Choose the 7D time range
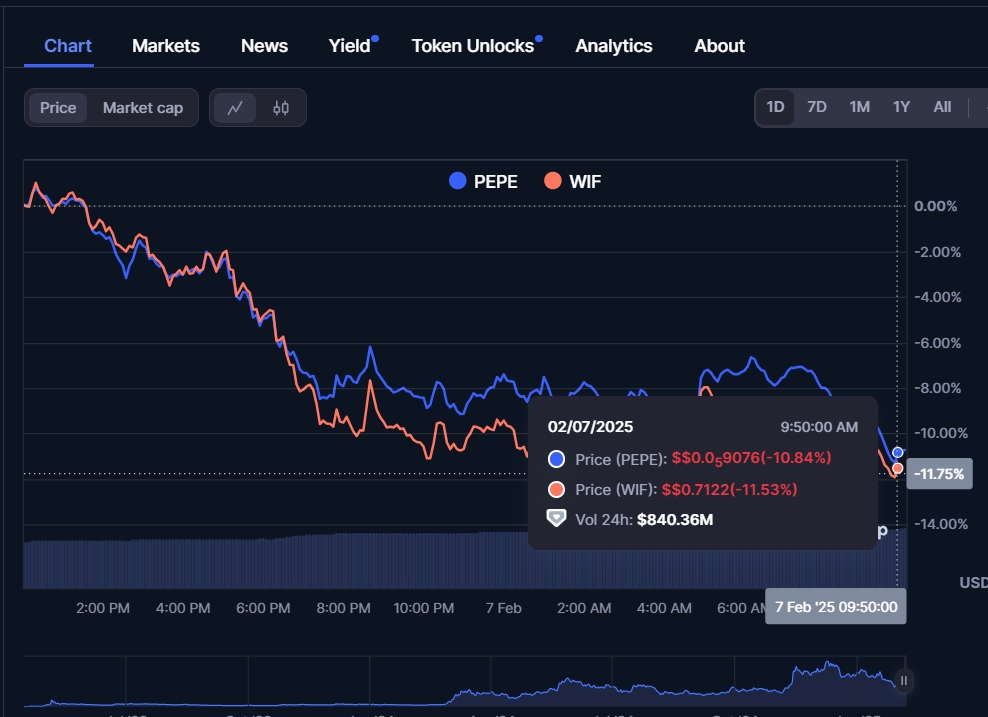Image resolution: width=988 pixels, height=717 pixels. click(817, 107)
